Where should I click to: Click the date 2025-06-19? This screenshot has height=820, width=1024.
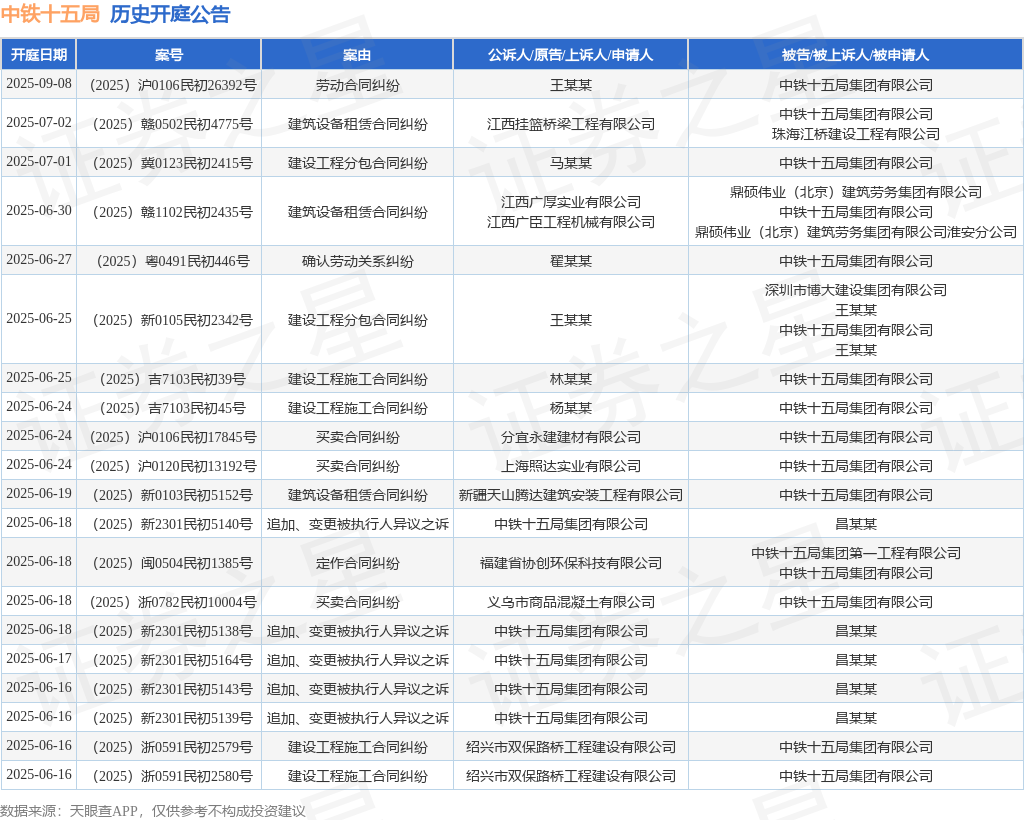(x=39, y=494)
